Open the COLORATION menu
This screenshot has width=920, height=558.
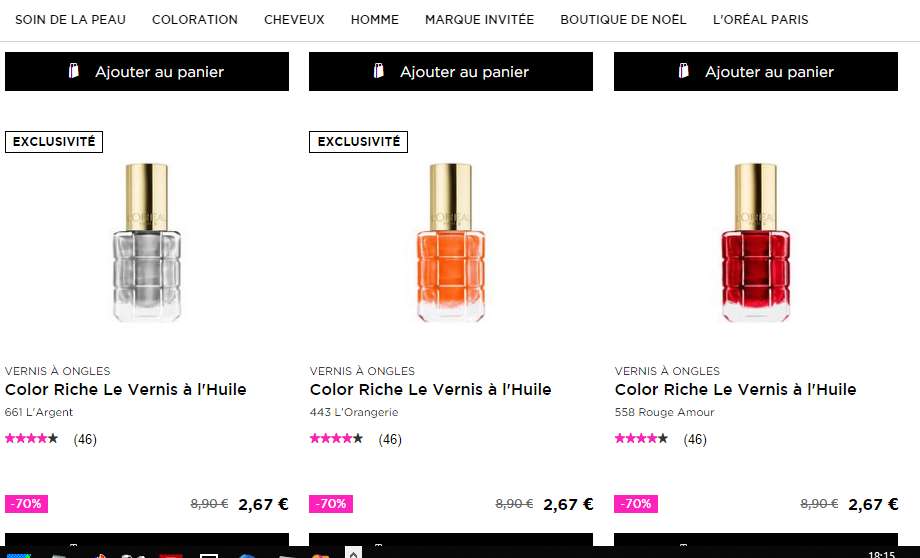pos(195,19)
